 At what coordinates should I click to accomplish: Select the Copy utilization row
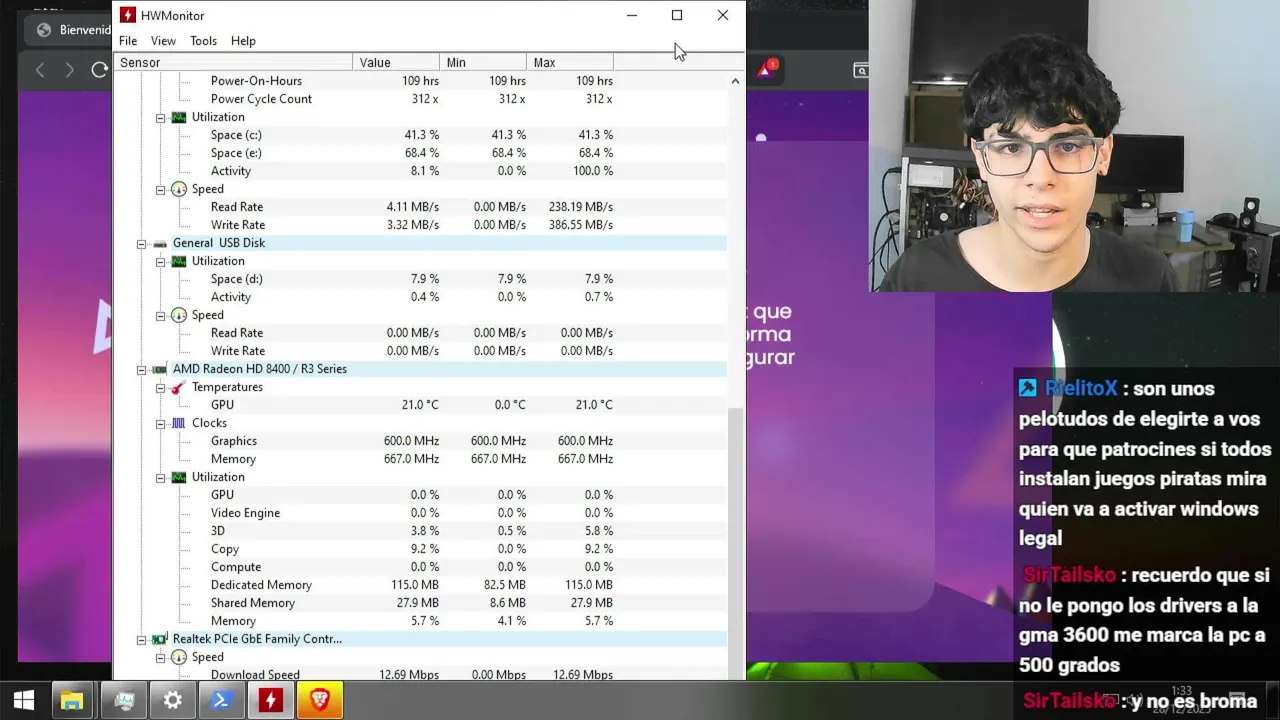tap(420, 549)
